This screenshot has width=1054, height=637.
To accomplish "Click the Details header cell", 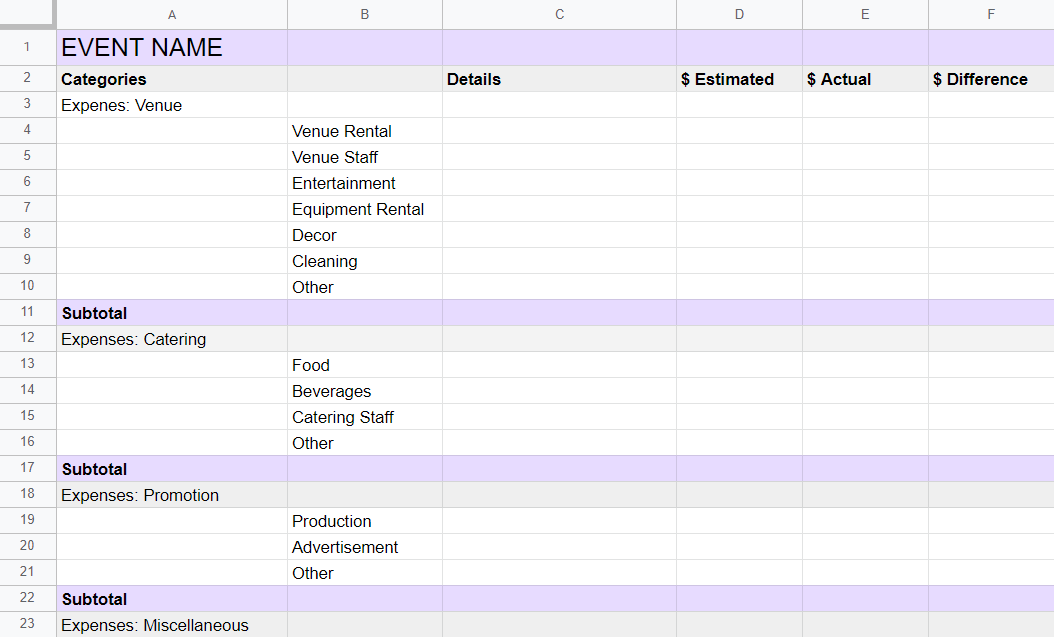I will tap(559, 79).
